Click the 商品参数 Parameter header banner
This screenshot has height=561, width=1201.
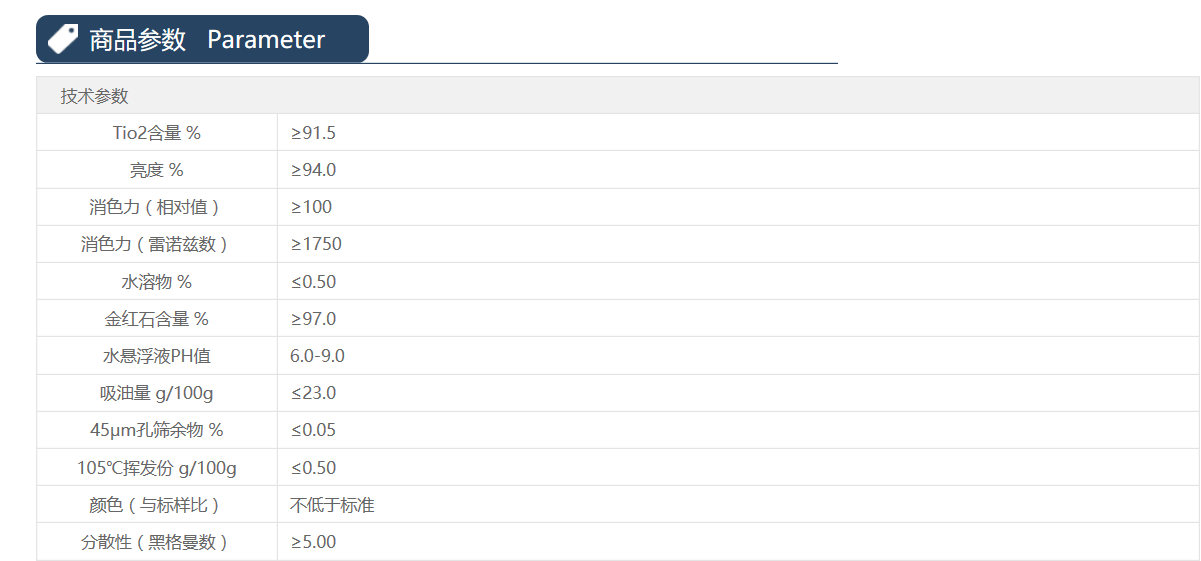click(x=206, y=39)
